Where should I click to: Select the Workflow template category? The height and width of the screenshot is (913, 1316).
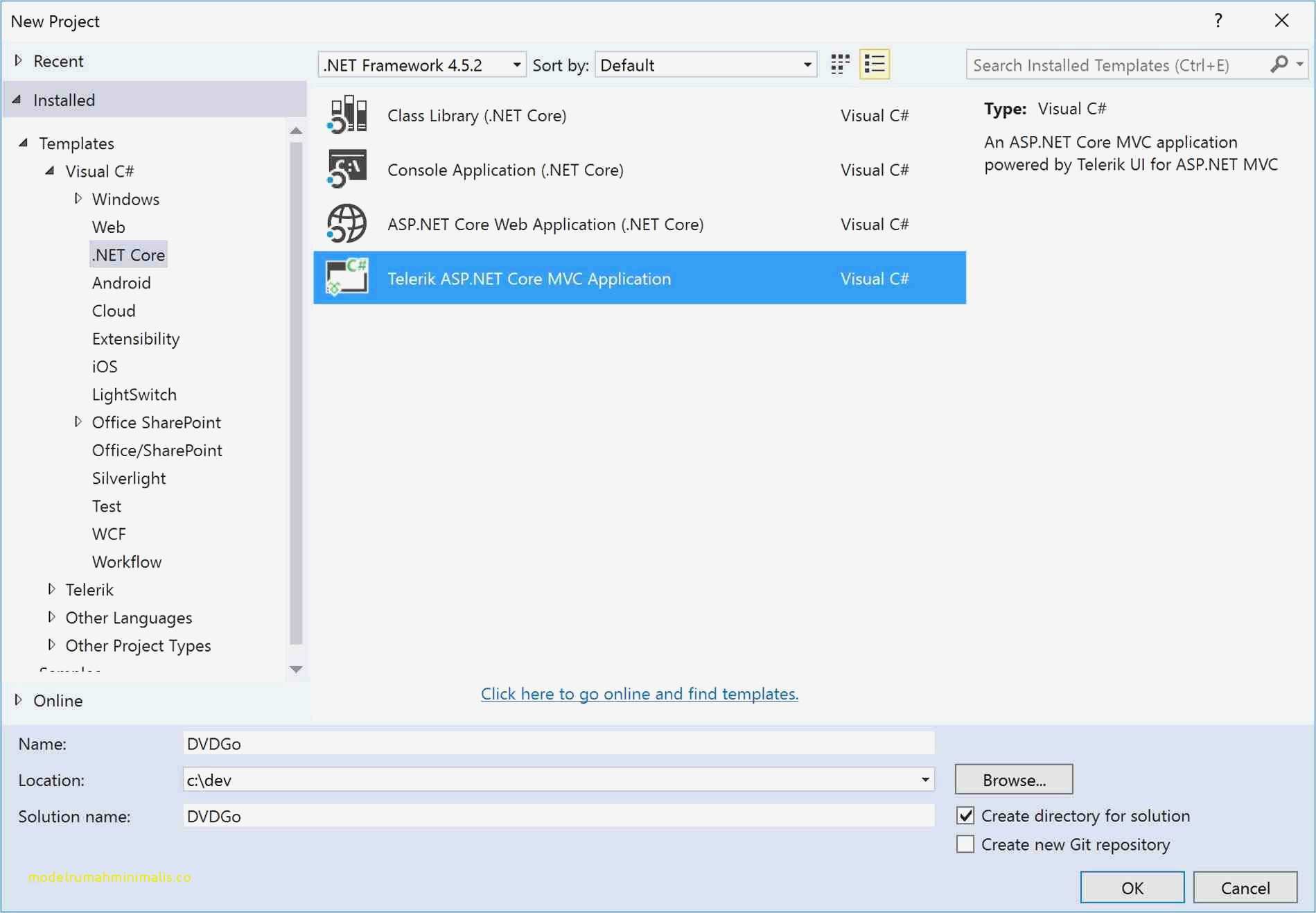(x=127, y=562)
